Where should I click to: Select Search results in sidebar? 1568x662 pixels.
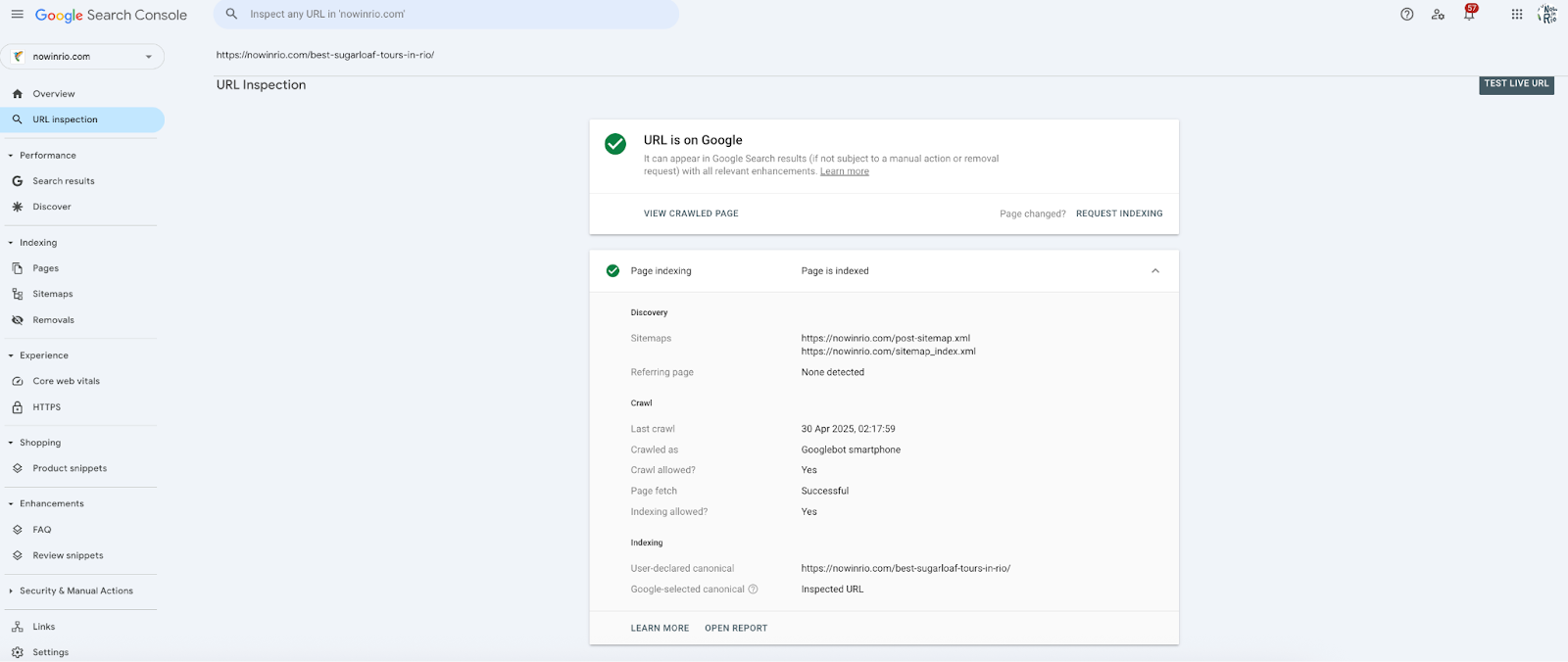(x=63, y=181)
